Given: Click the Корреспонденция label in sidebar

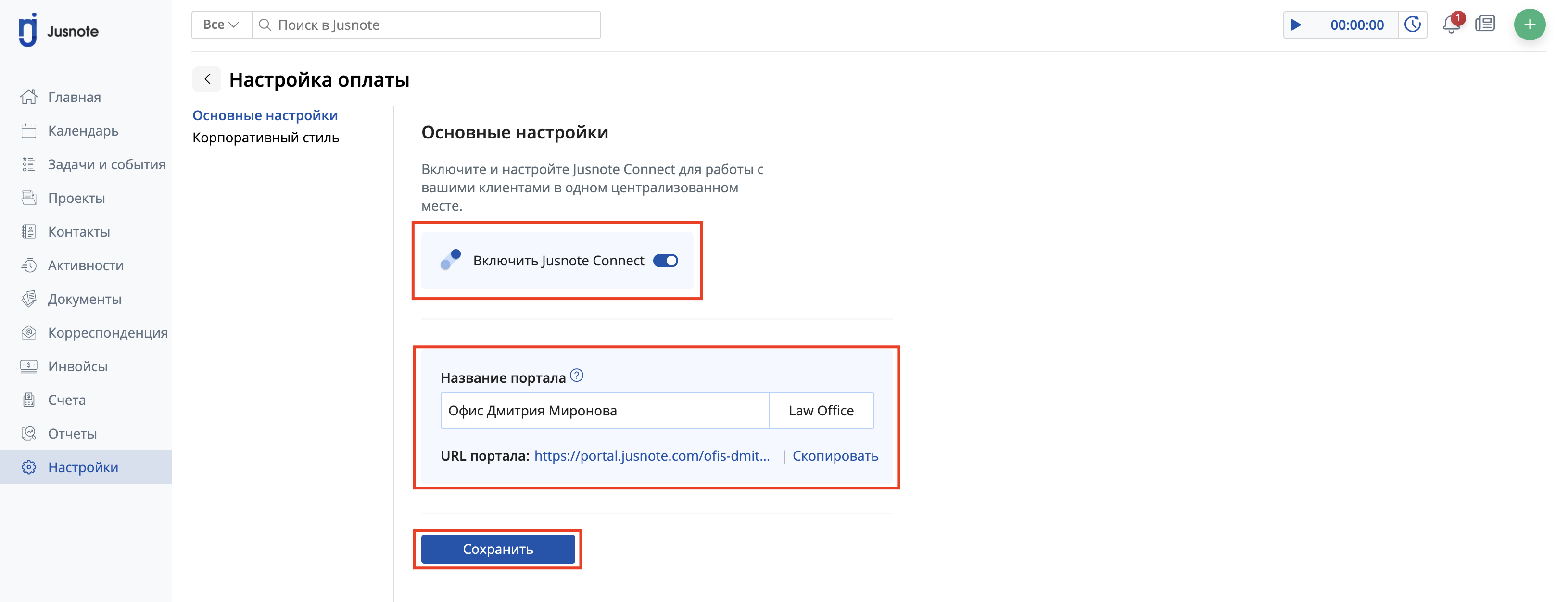Looking at the screenshot, I should (x=108, y=332).
